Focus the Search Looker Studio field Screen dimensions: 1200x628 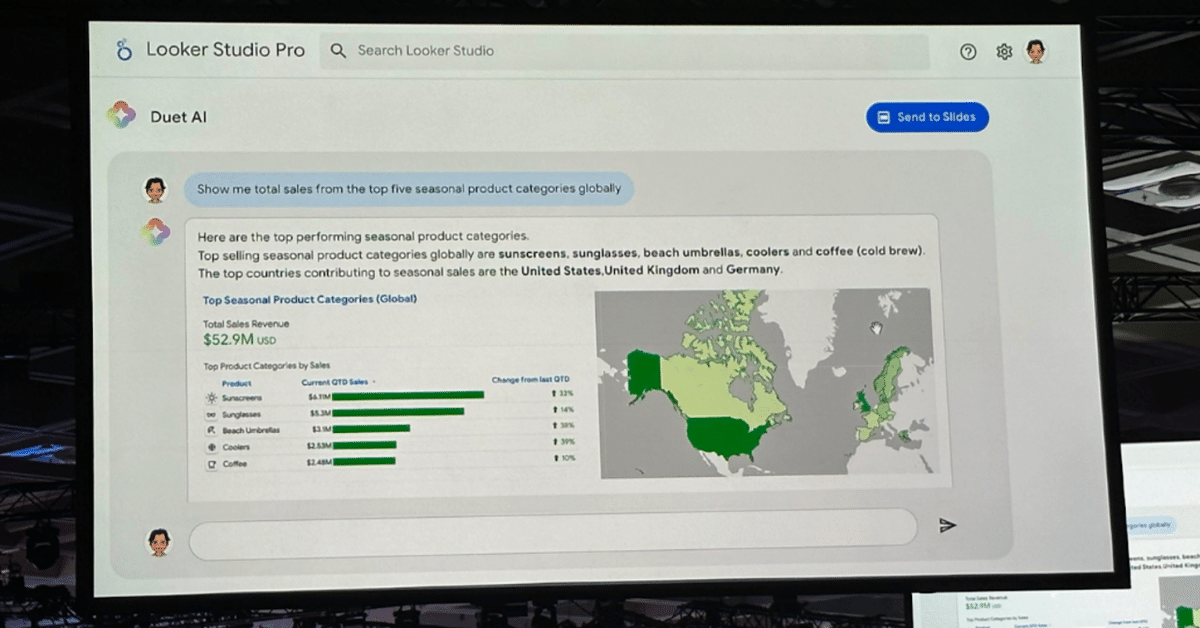(x=624, y=51)
